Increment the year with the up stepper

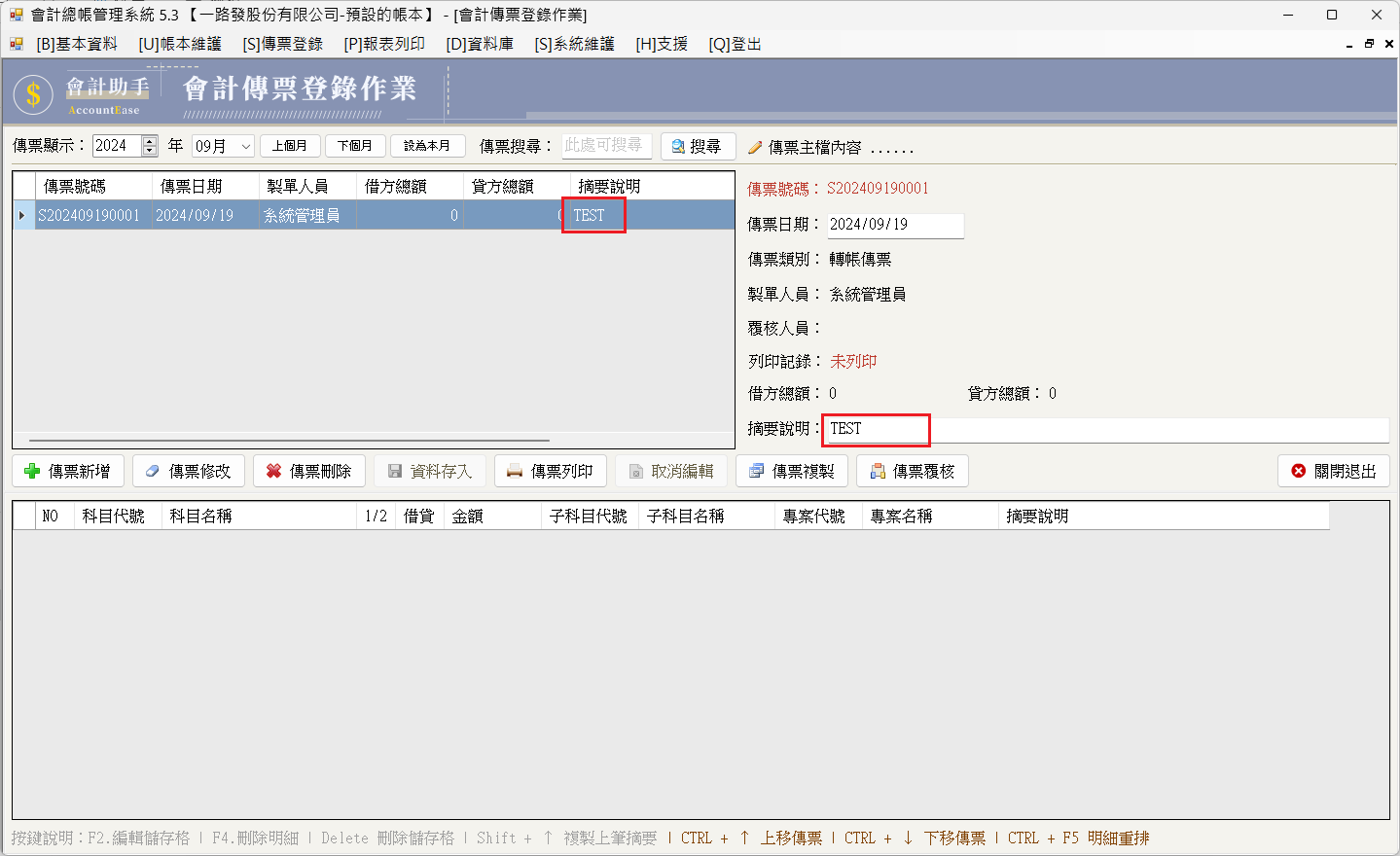(x=148, y=140)
